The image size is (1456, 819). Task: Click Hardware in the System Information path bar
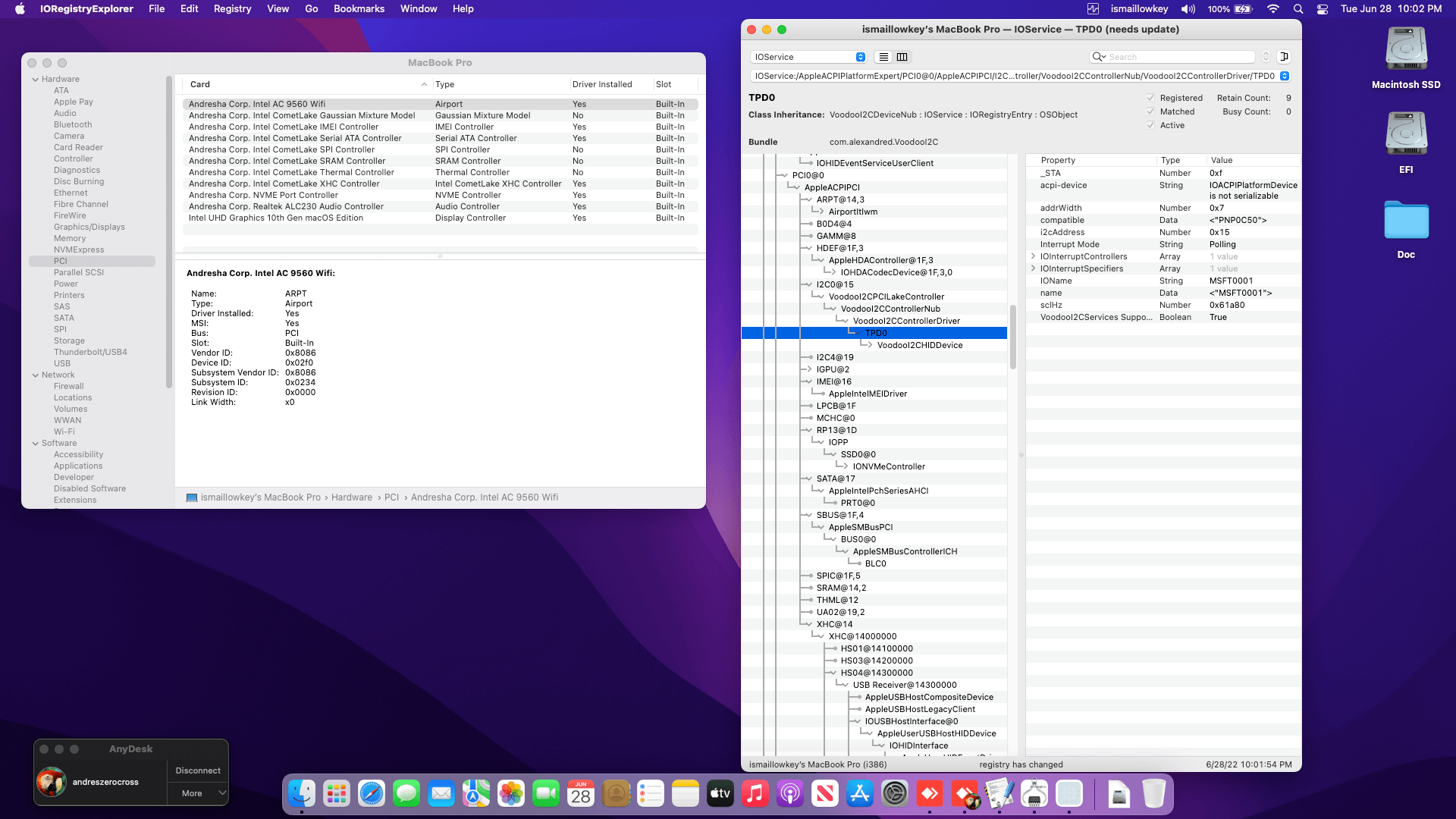click(352, 497)
